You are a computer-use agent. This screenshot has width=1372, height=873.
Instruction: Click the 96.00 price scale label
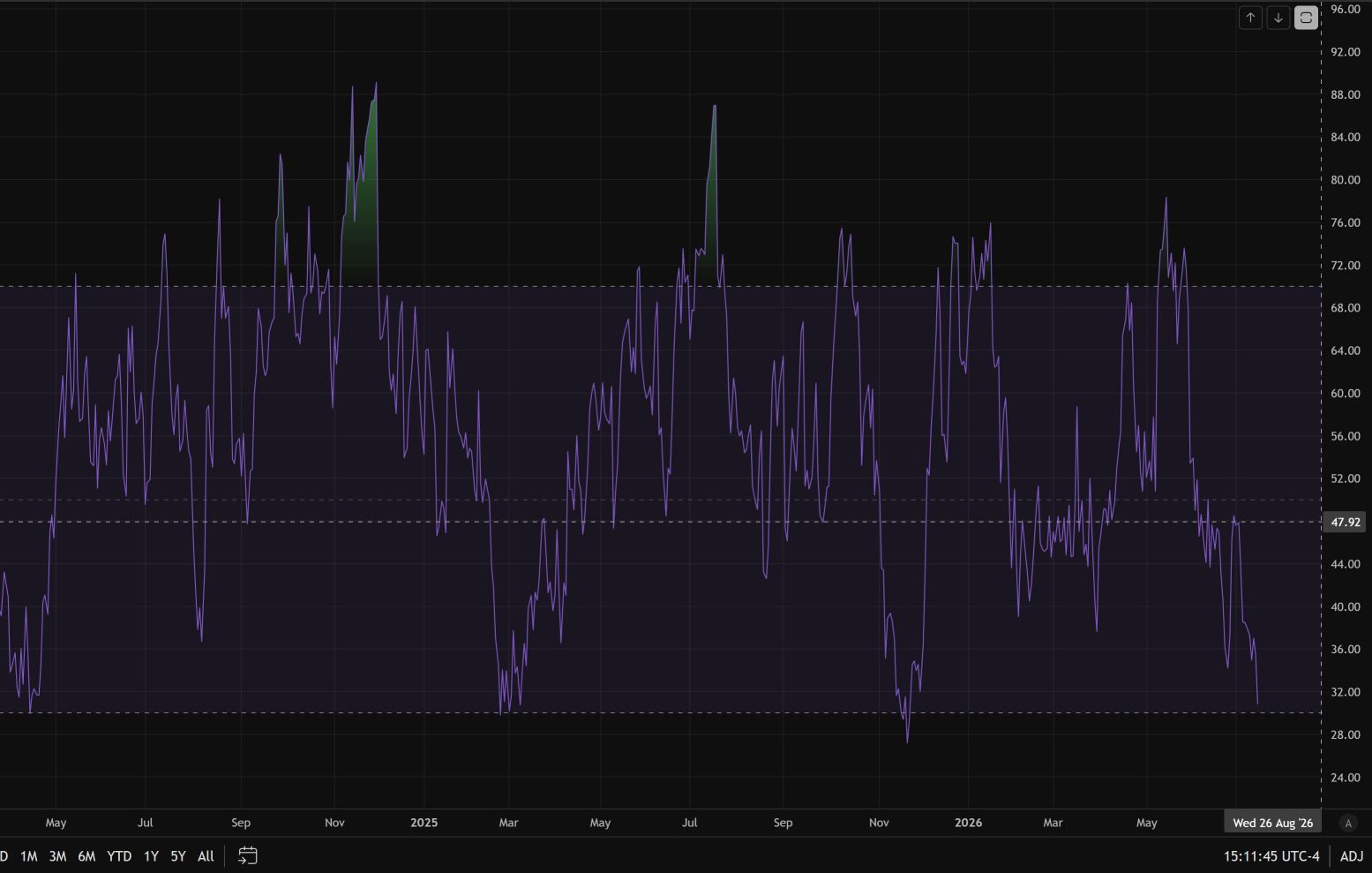coord(1346,9)
